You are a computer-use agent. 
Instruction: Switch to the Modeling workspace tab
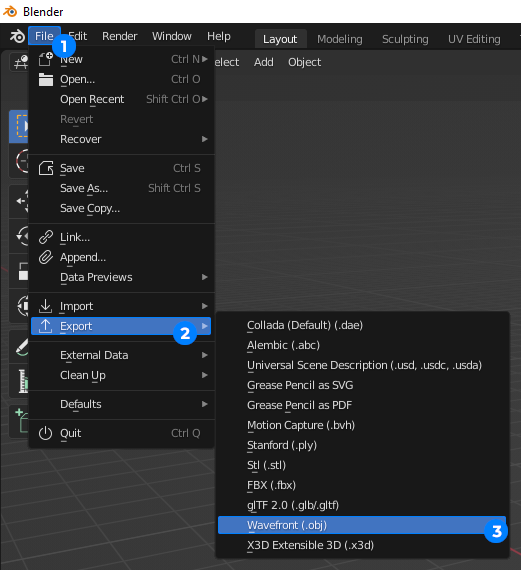pos(340,39)
